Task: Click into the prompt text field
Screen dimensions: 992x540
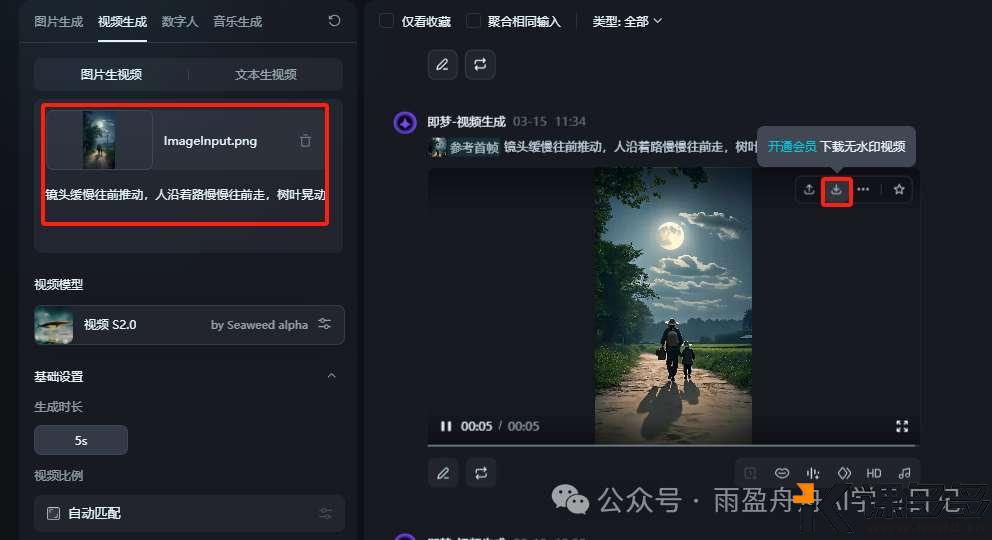Action: coord(185,195)
